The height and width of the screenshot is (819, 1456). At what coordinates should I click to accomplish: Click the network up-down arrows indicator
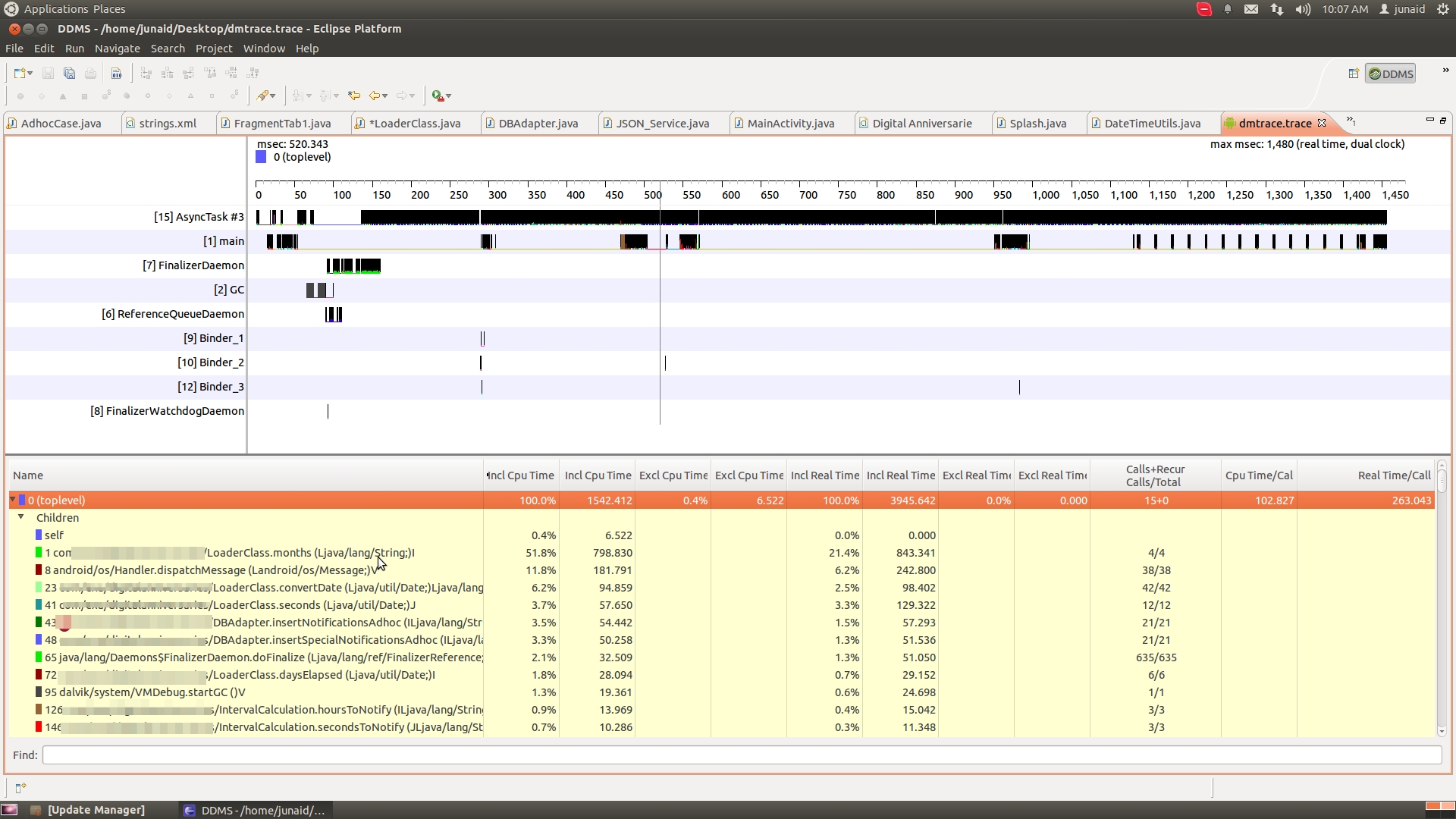coord(1277,9)
